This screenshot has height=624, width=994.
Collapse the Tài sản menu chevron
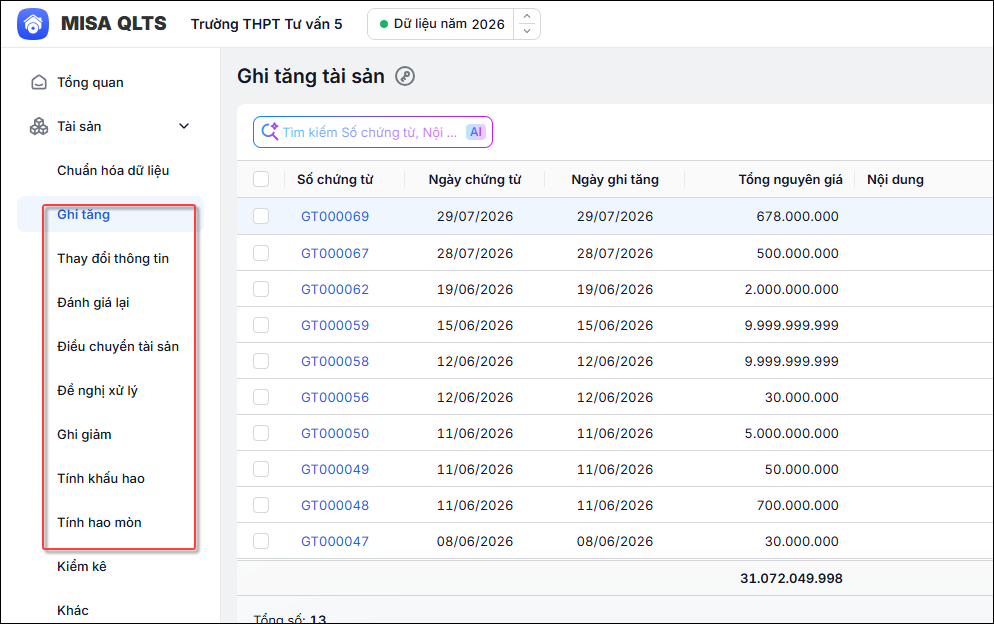click(x=184, y=126)
